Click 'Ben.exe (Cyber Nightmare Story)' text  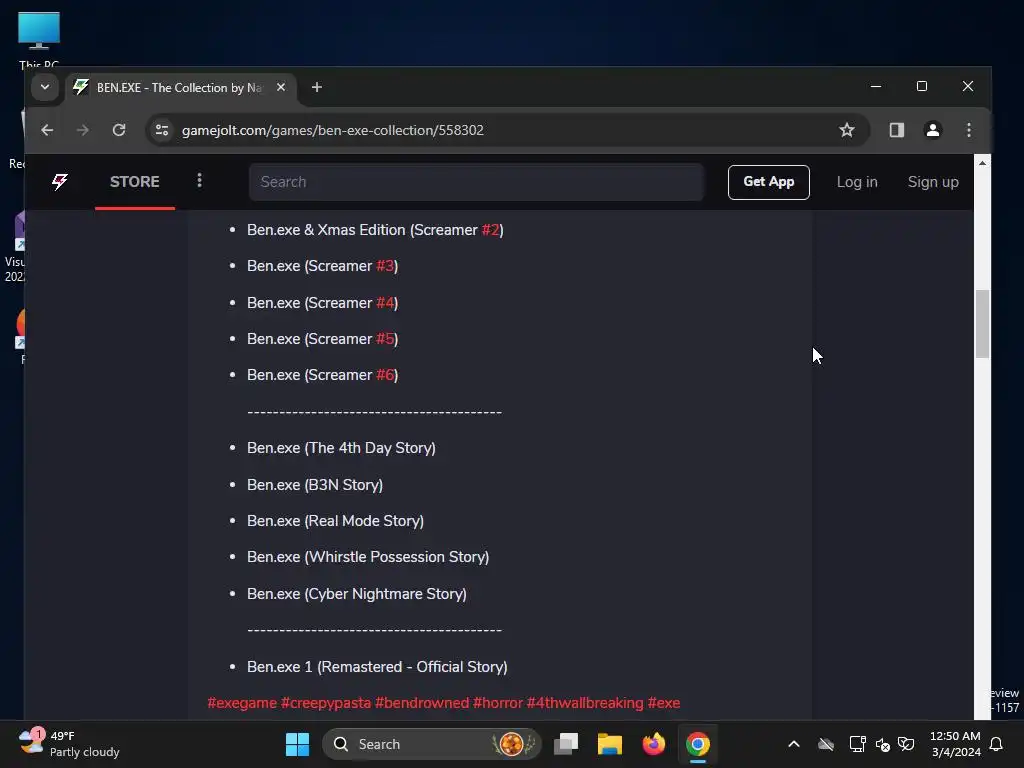coord(357,594)
